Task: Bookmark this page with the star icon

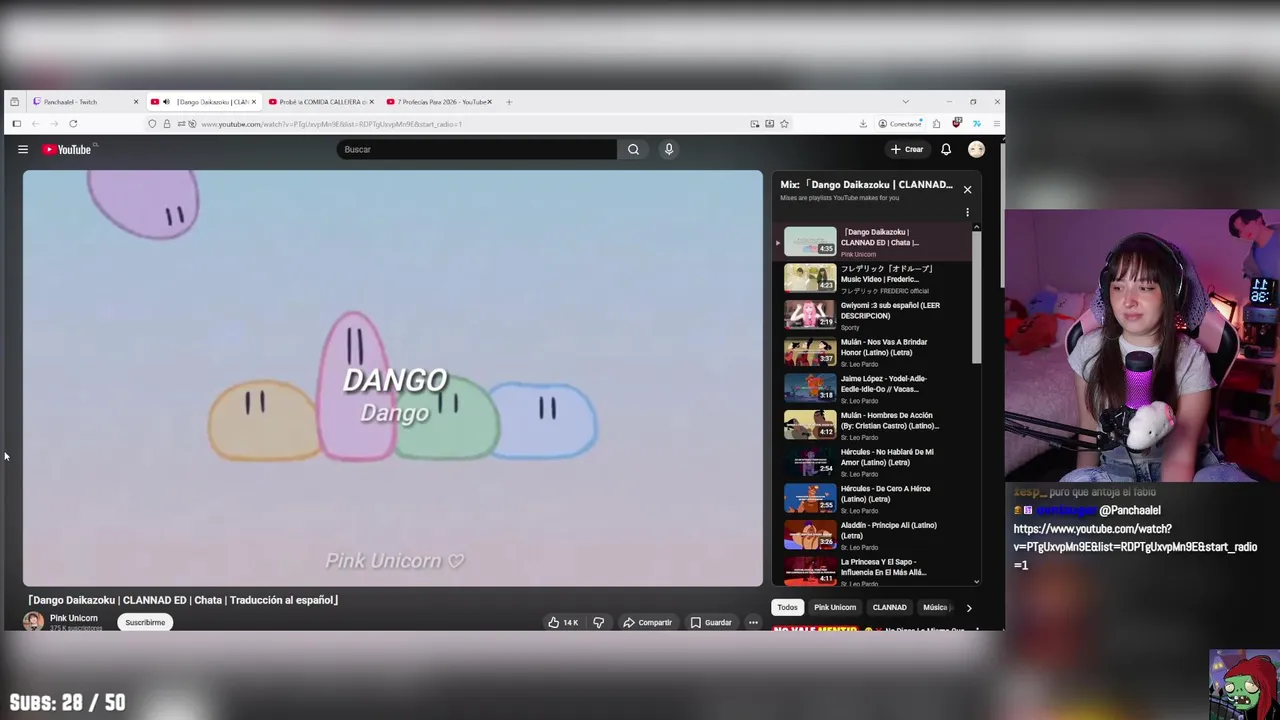Action: point(784,124)
